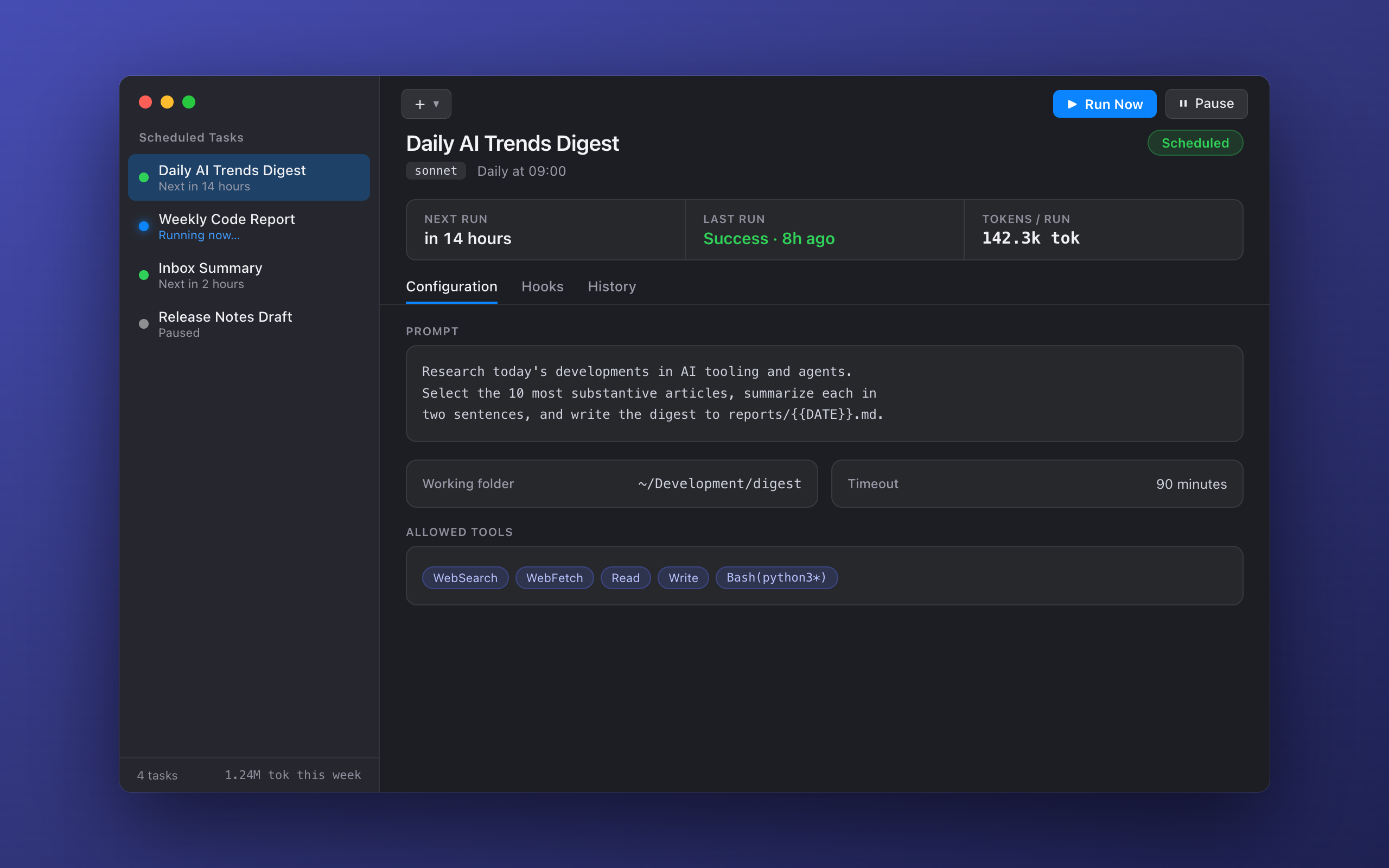
Task: Edit the Working folder field
Action: (612, 483)
